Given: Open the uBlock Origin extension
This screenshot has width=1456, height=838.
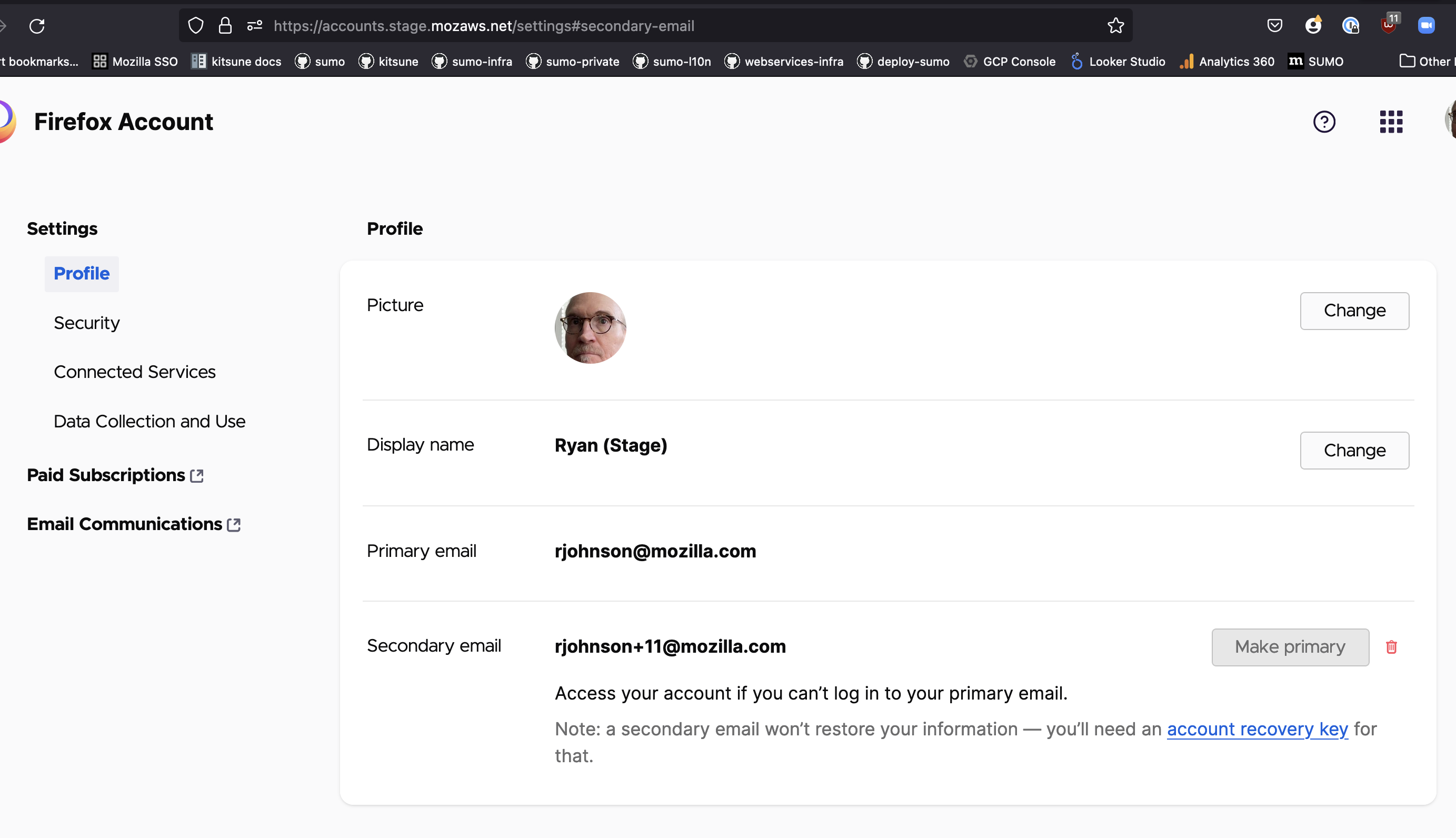Looking at the screenshot, I should click(x=1389, y=25).
